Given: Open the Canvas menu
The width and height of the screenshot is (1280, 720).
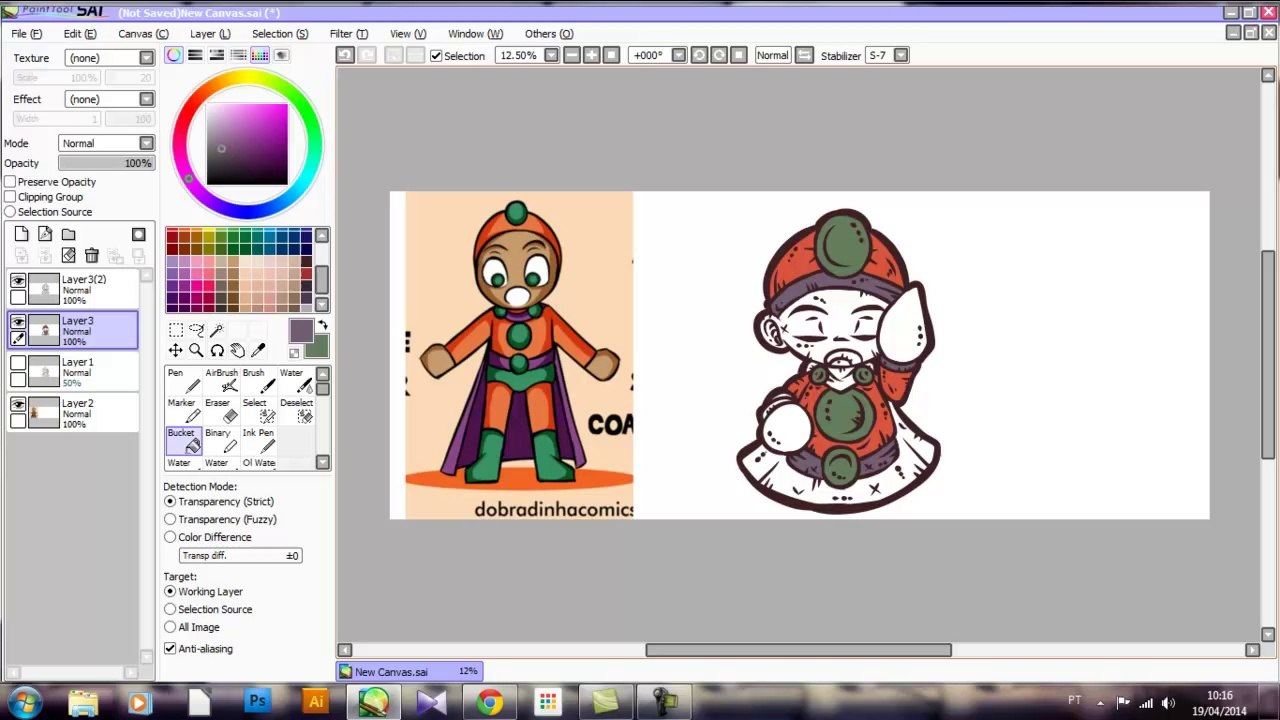Looking at the screenshot, I should coord(143,34).
